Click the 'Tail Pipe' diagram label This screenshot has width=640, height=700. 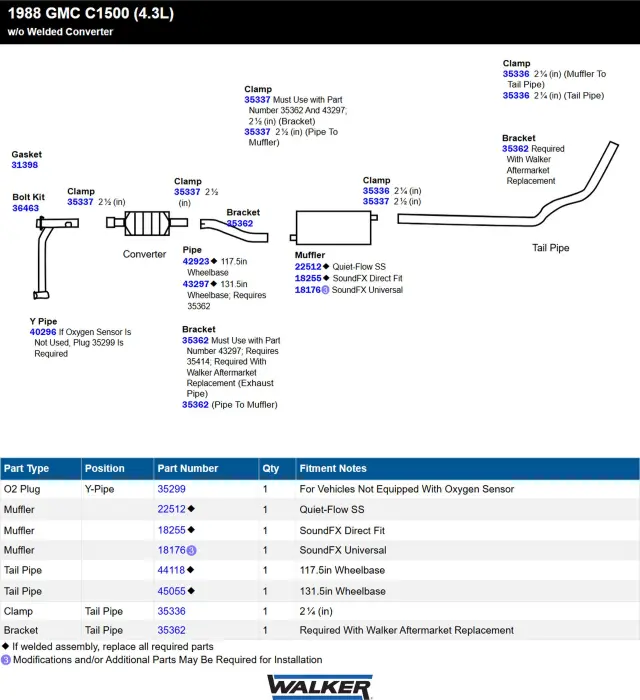click(x=550, y=248)
